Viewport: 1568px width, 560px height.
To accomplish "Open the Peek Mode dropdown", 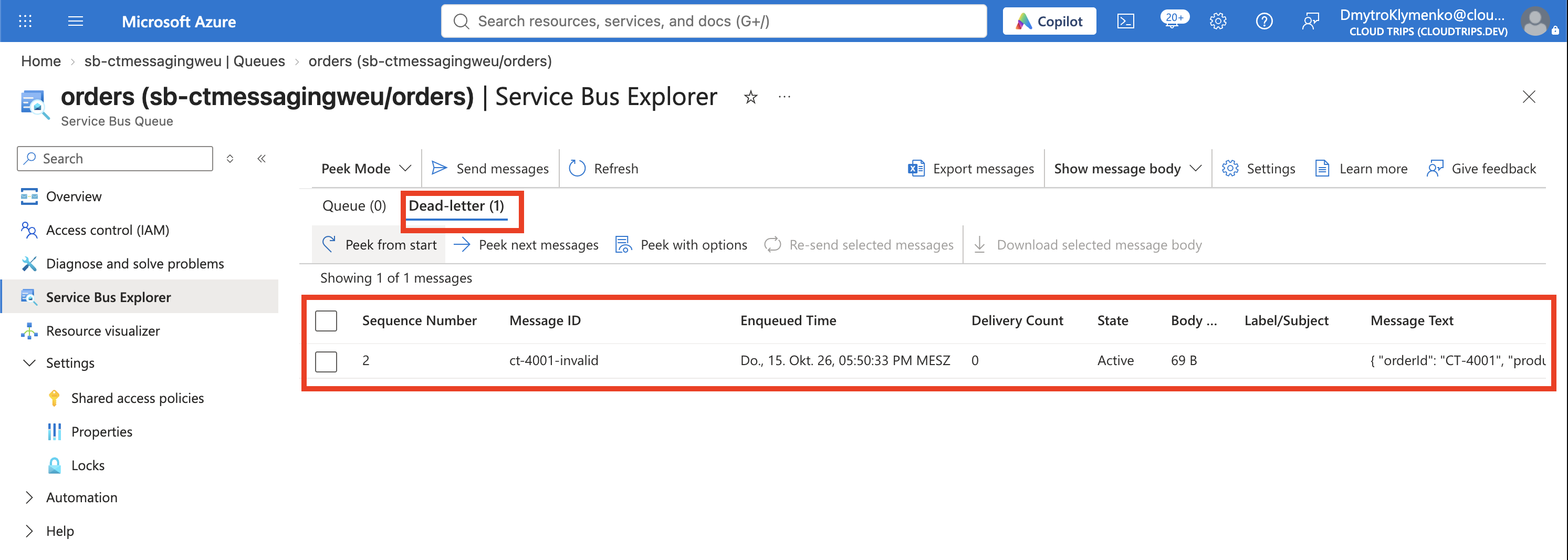I will click(367, 169).
